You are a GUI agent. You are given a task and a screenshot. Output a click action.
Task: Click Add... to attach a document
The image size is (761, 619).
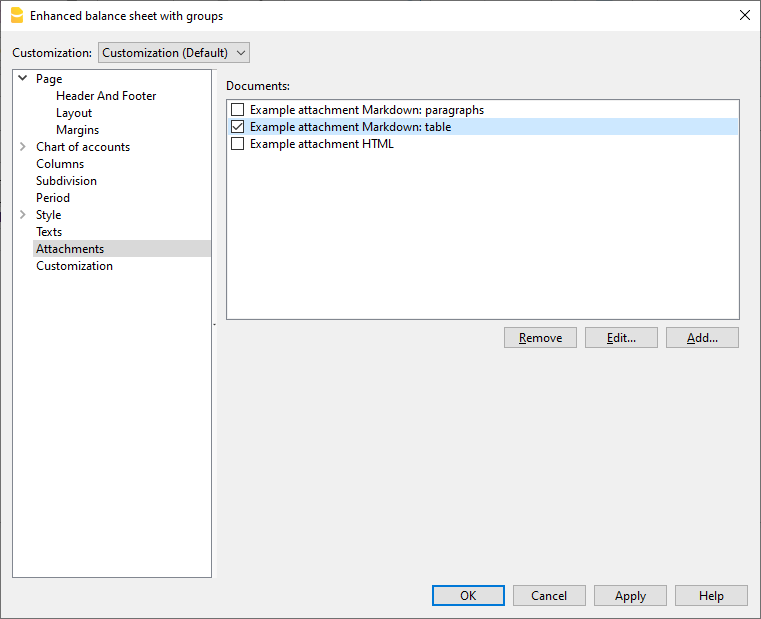click(702, 338)
